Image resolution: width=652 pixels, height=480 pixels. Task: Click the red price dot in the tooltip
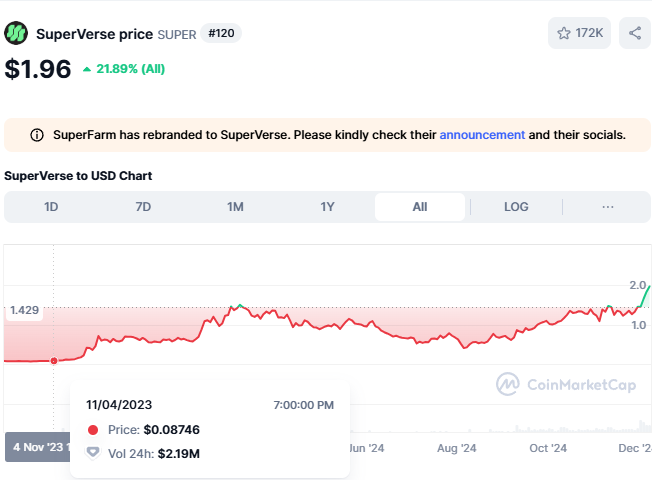point(93,429)
